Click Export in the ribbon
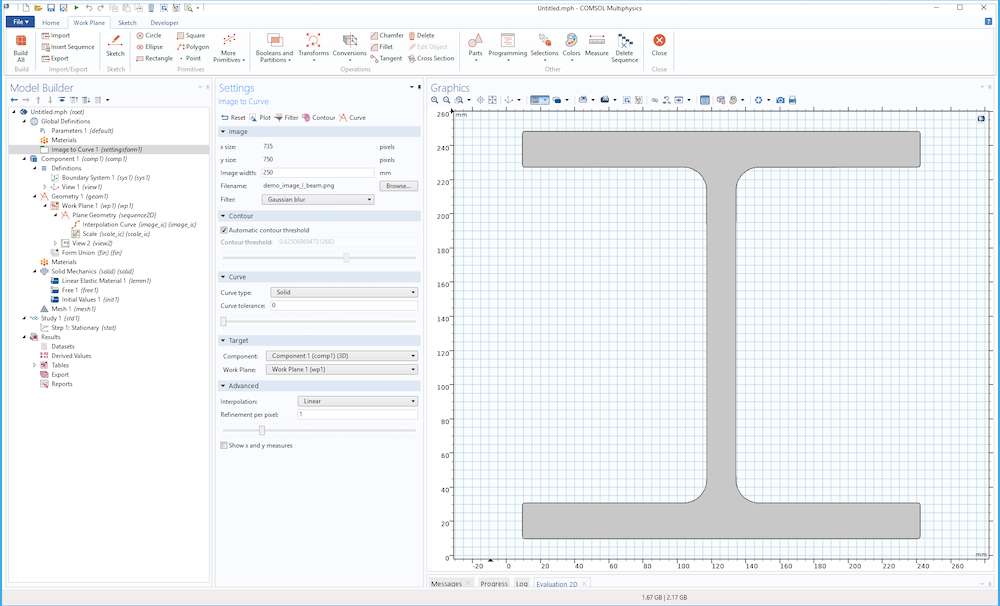The image size is (1000, 606). (55, 58)
